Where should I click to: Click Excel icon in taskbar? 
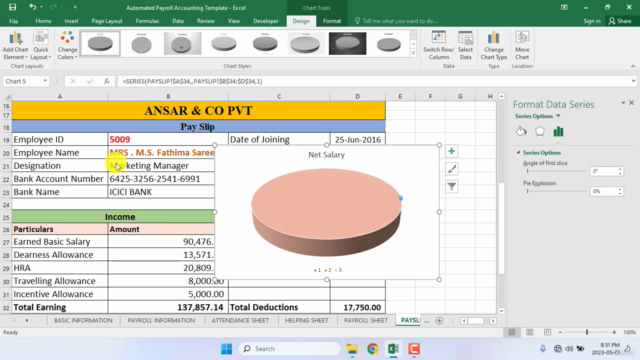click(393, 349)
